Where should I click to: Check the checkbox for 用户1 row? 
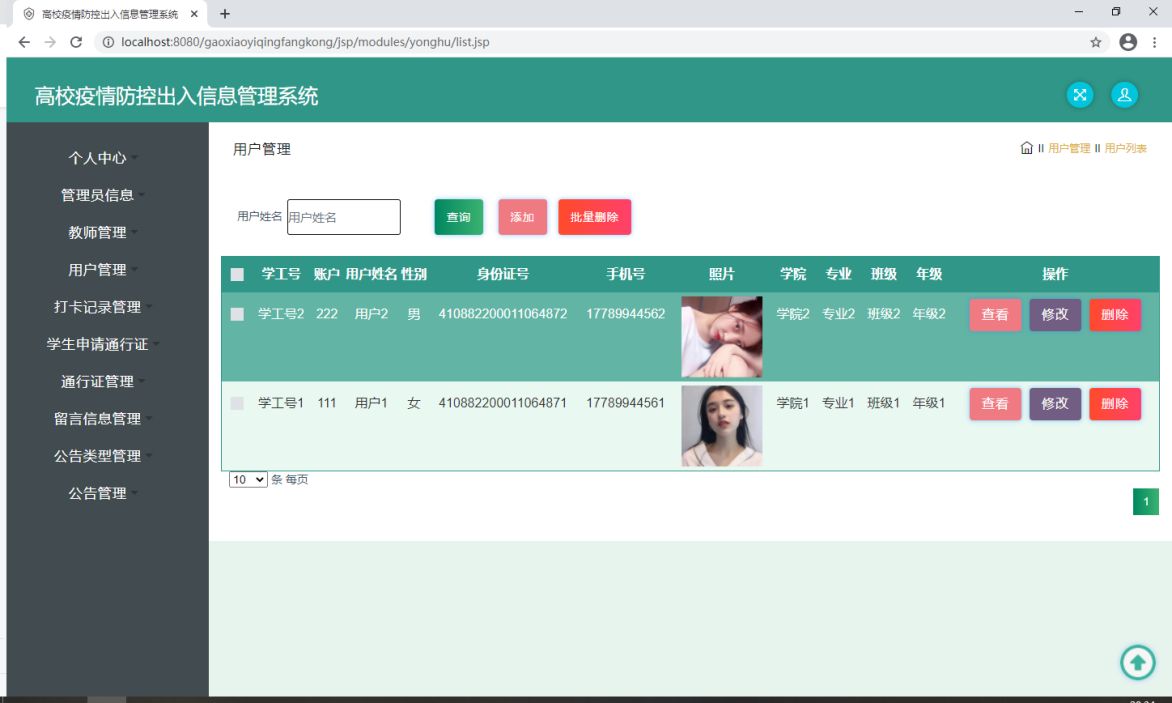237,403
